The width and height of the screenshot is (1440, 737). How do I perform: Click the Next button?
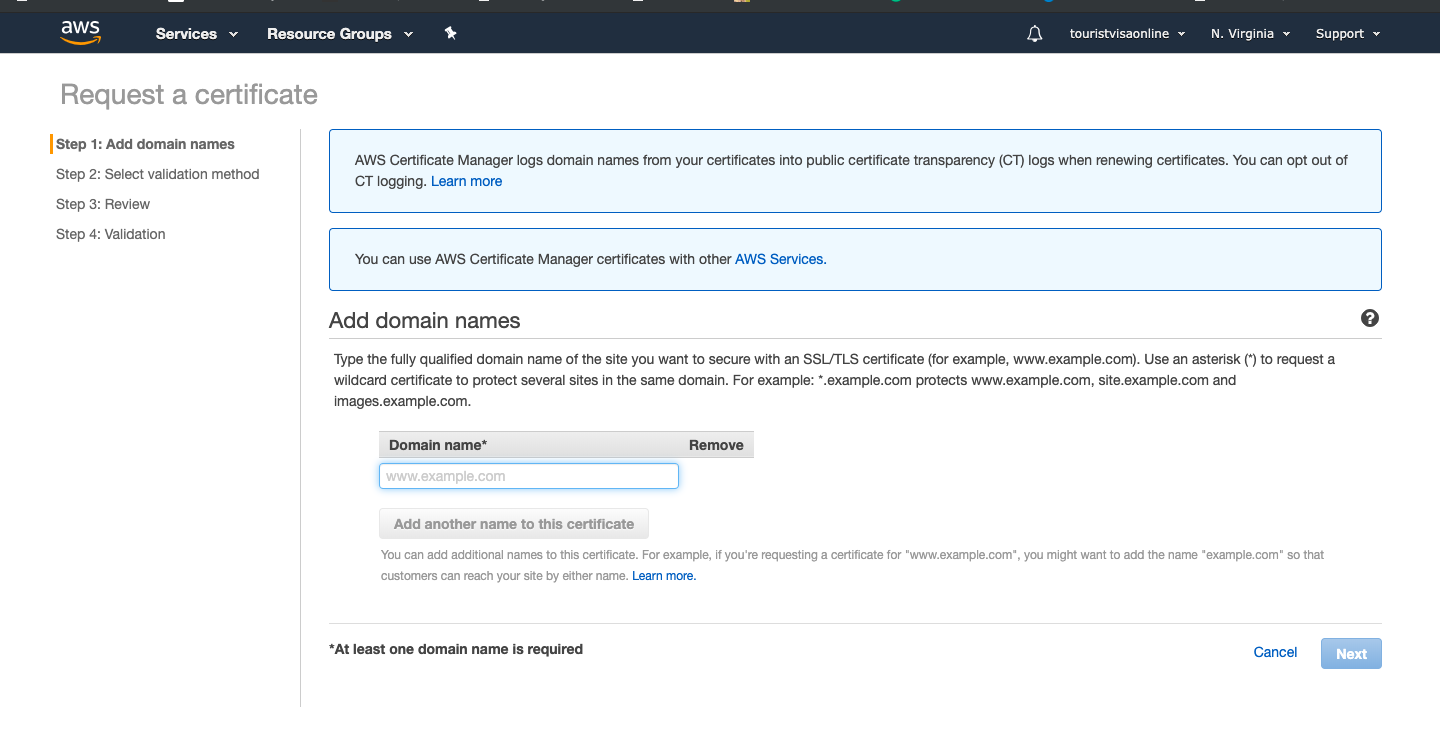coord(1351,654)
